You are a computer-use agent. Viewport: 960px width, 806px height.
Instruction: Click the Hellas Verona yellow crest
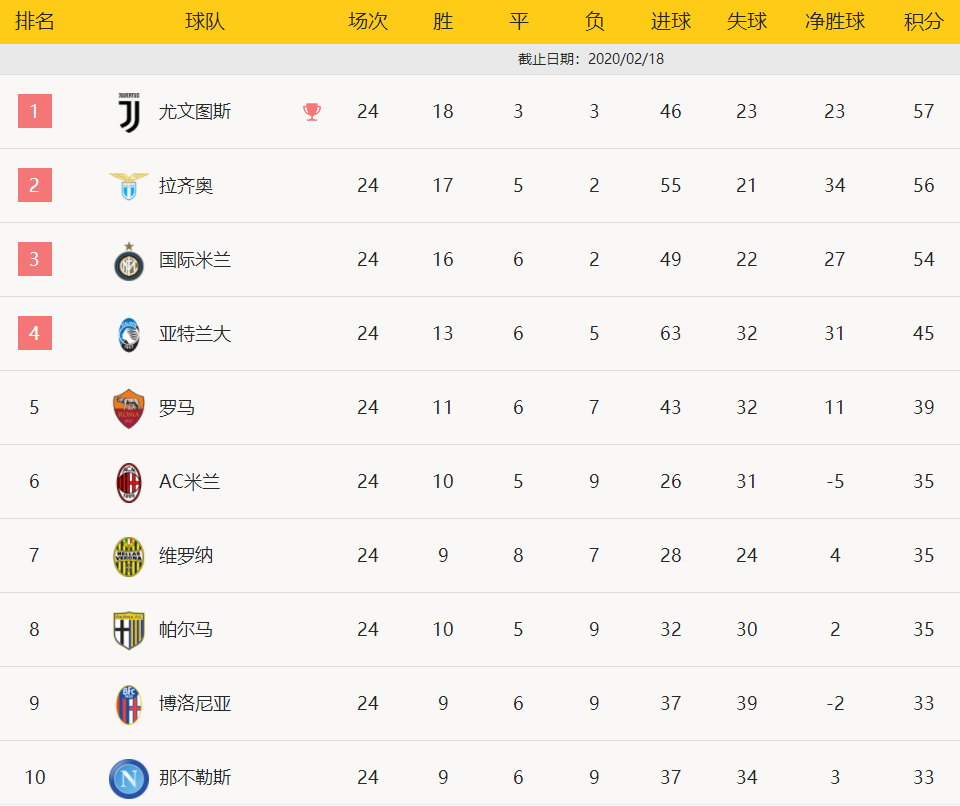pyautogui.click(x=129, y=557)
